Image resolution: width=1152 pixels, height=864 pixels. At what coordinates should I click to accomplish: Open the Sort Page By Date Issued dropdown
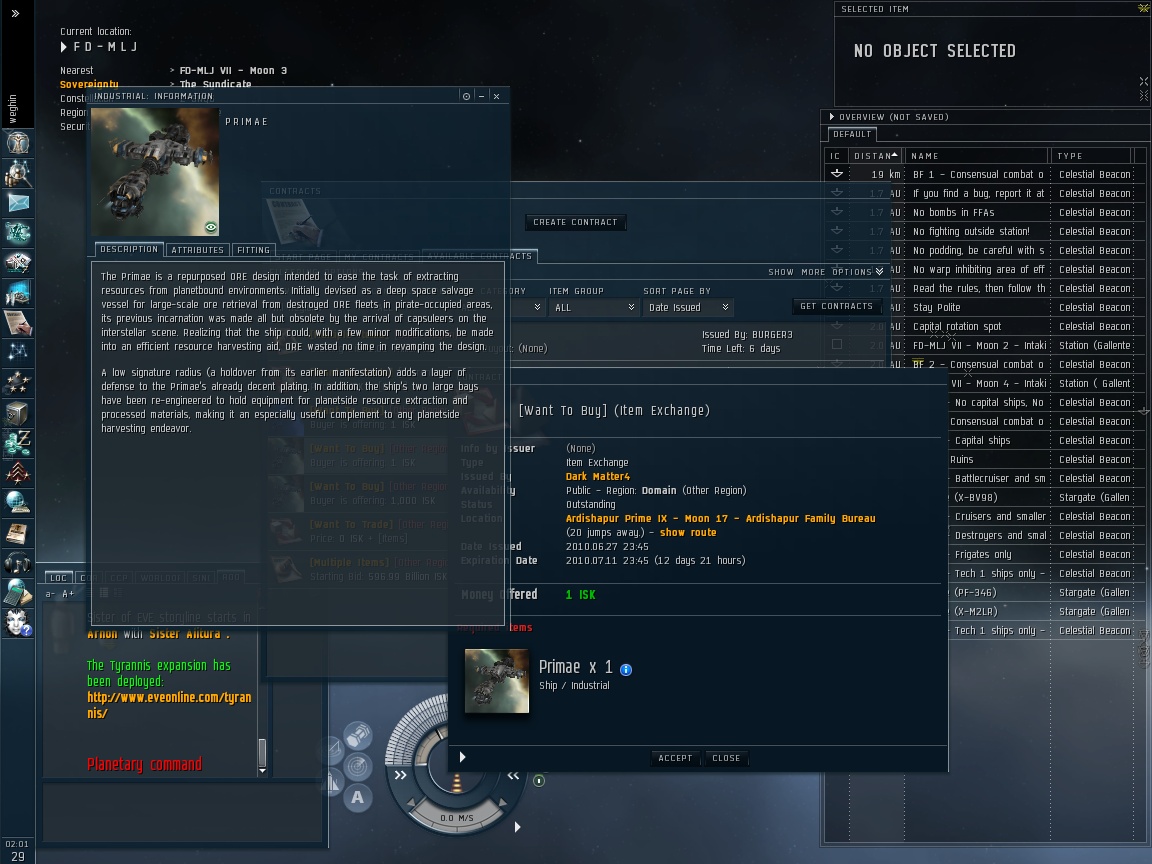[688, 307]
